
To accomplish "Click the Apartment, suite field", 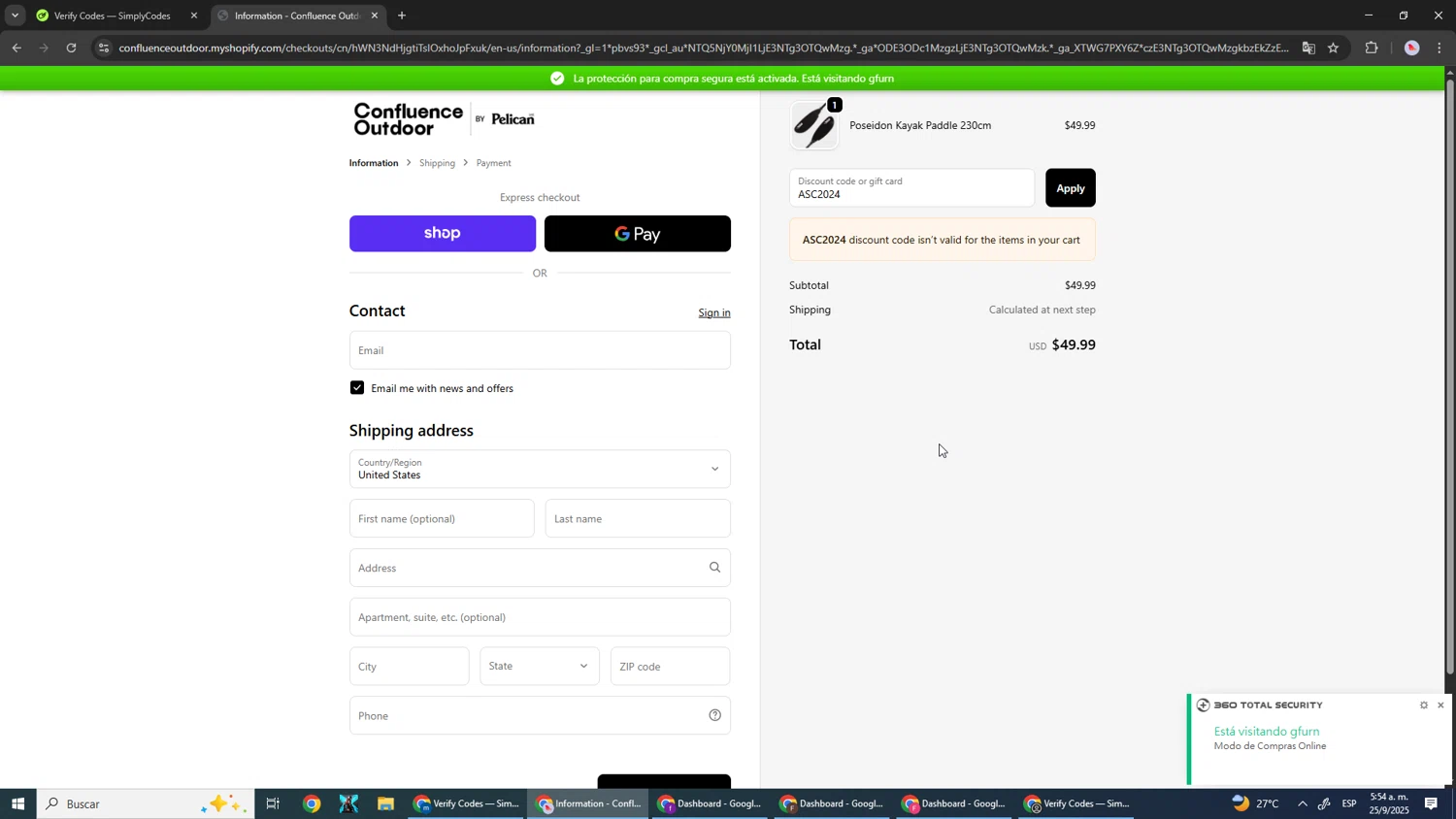I will (540, 618).
